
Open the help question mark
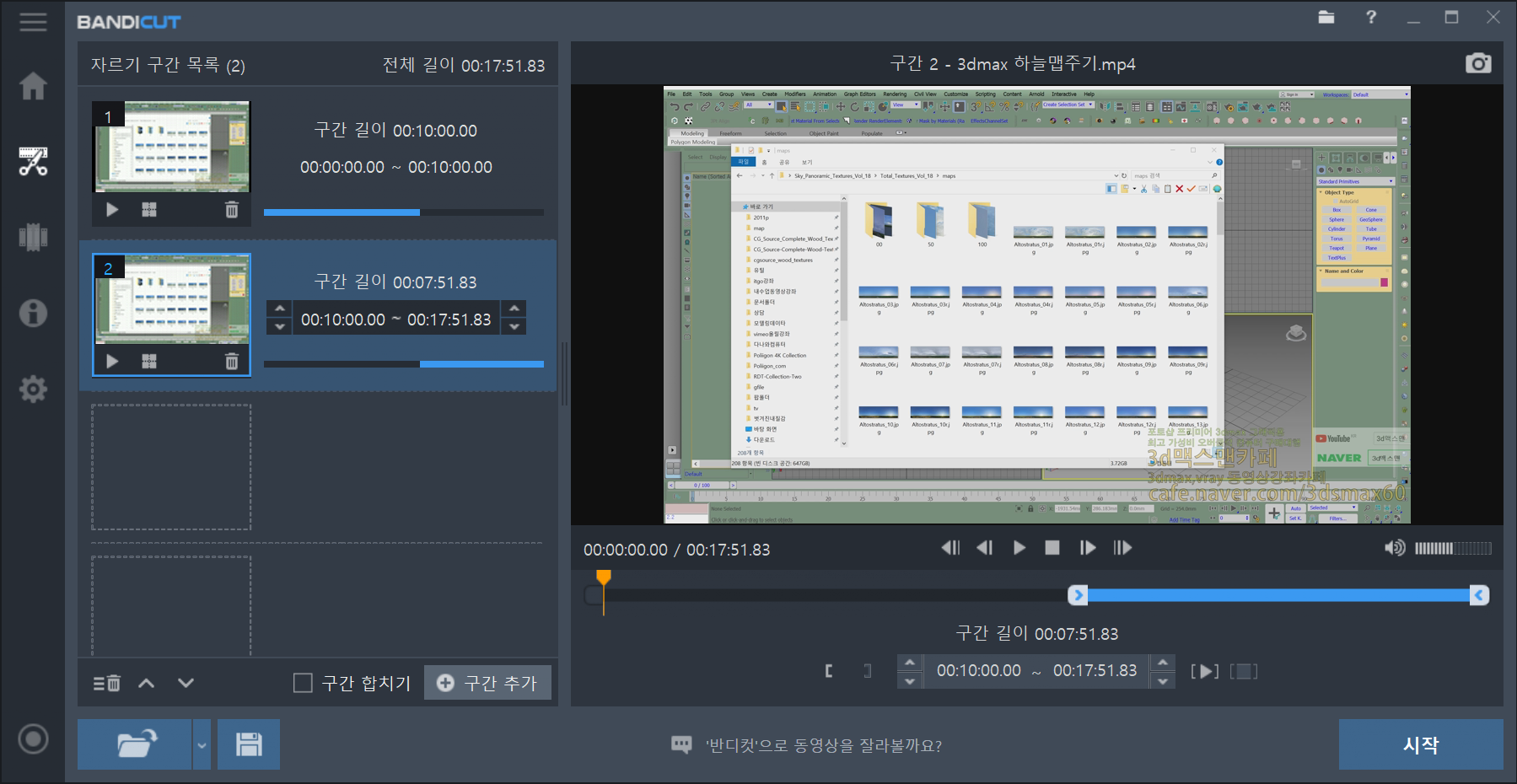[x=1371, y=17]
